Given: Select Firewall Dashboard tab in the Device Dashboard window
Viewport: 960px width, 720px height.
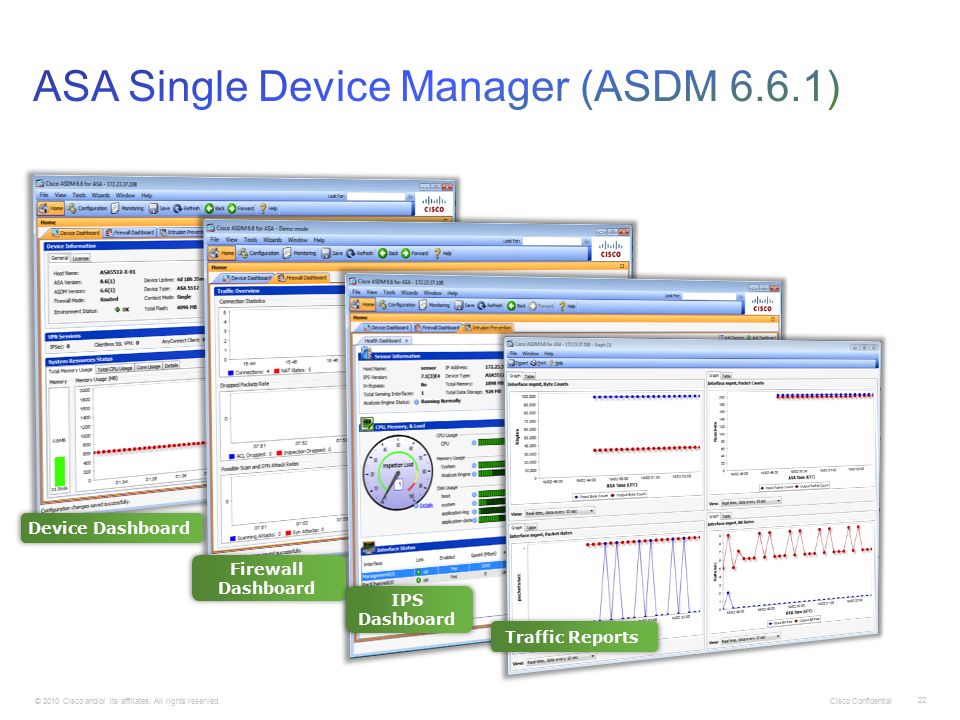Looking at the screenshot, I should pyautogui.click(x=130, y=233).
